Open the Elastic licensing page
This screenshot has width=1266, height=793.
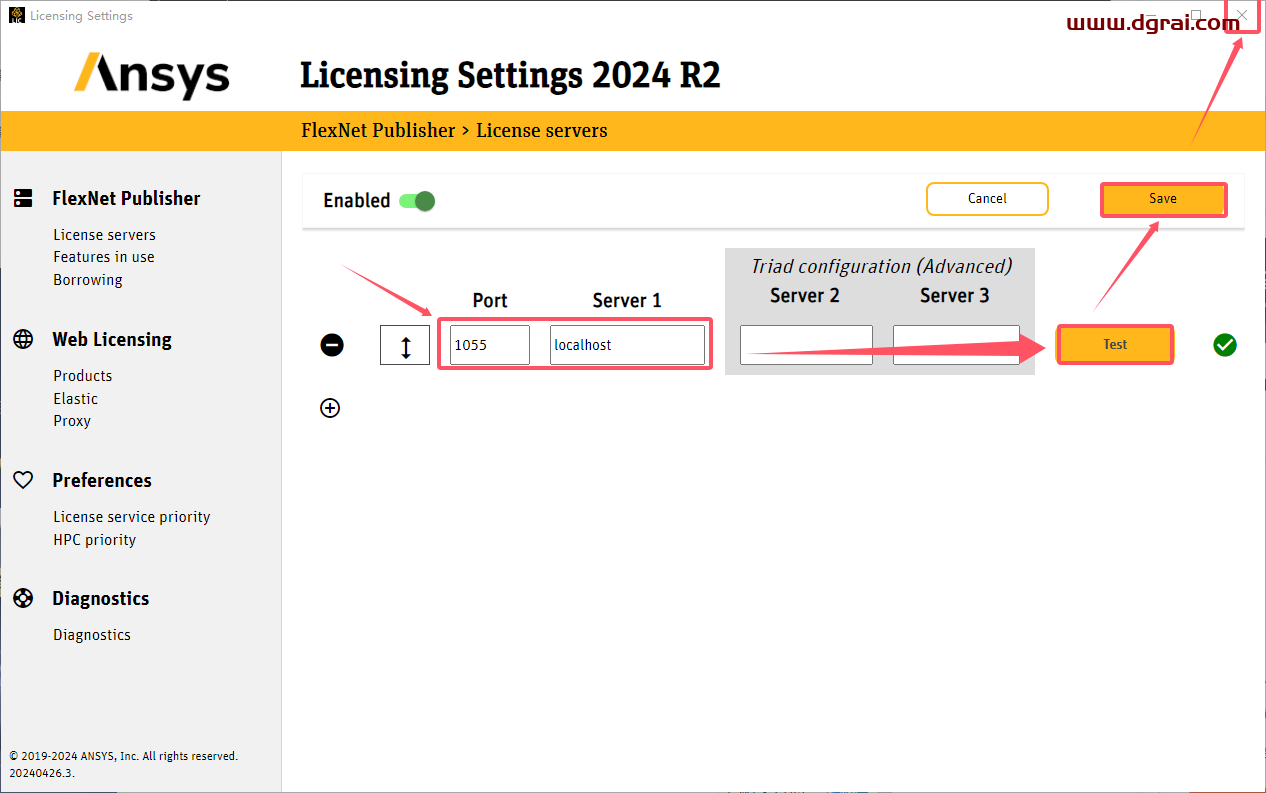pos(76,398)
